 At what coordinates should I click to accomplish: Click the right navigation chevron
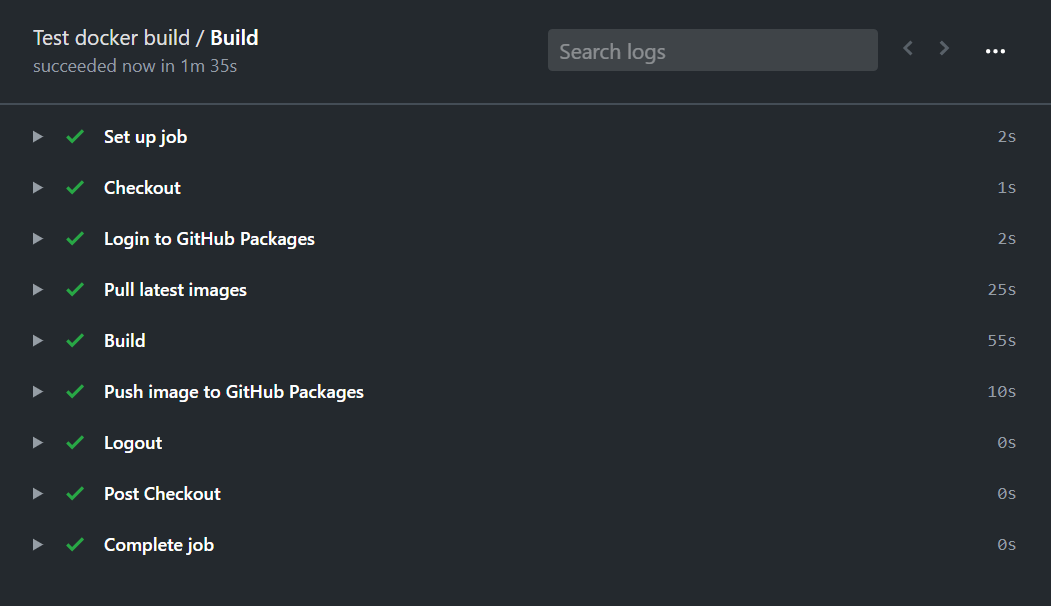[x=943, y=47]
